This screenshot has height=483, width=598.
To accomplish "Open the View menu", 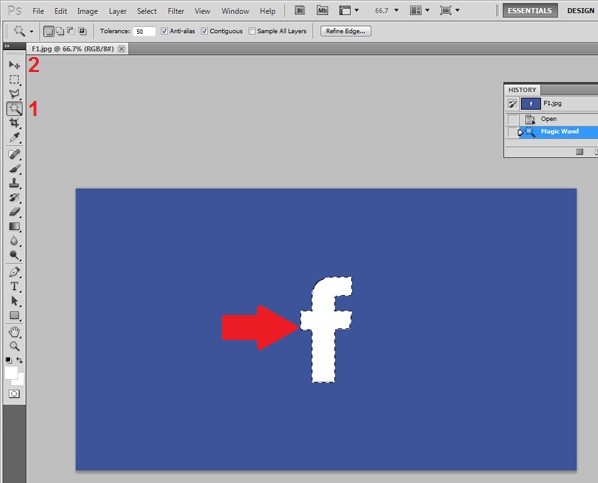I will [202, 11].
